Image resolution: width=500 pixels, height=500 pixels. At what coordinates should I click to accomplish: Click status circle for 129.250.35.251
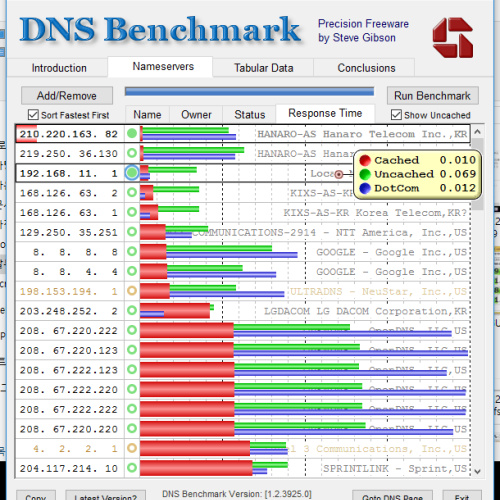(x=132, y=232)
